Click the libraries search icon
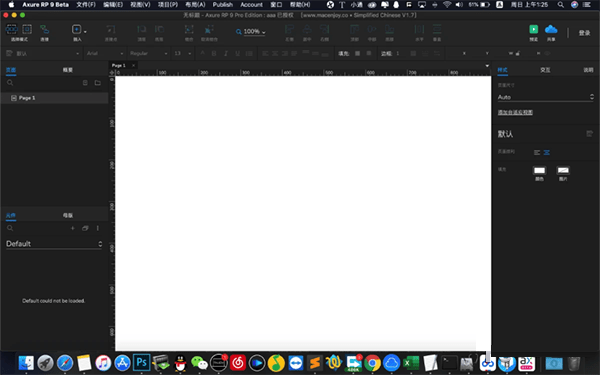600x375 pixels. pos(10,228)
